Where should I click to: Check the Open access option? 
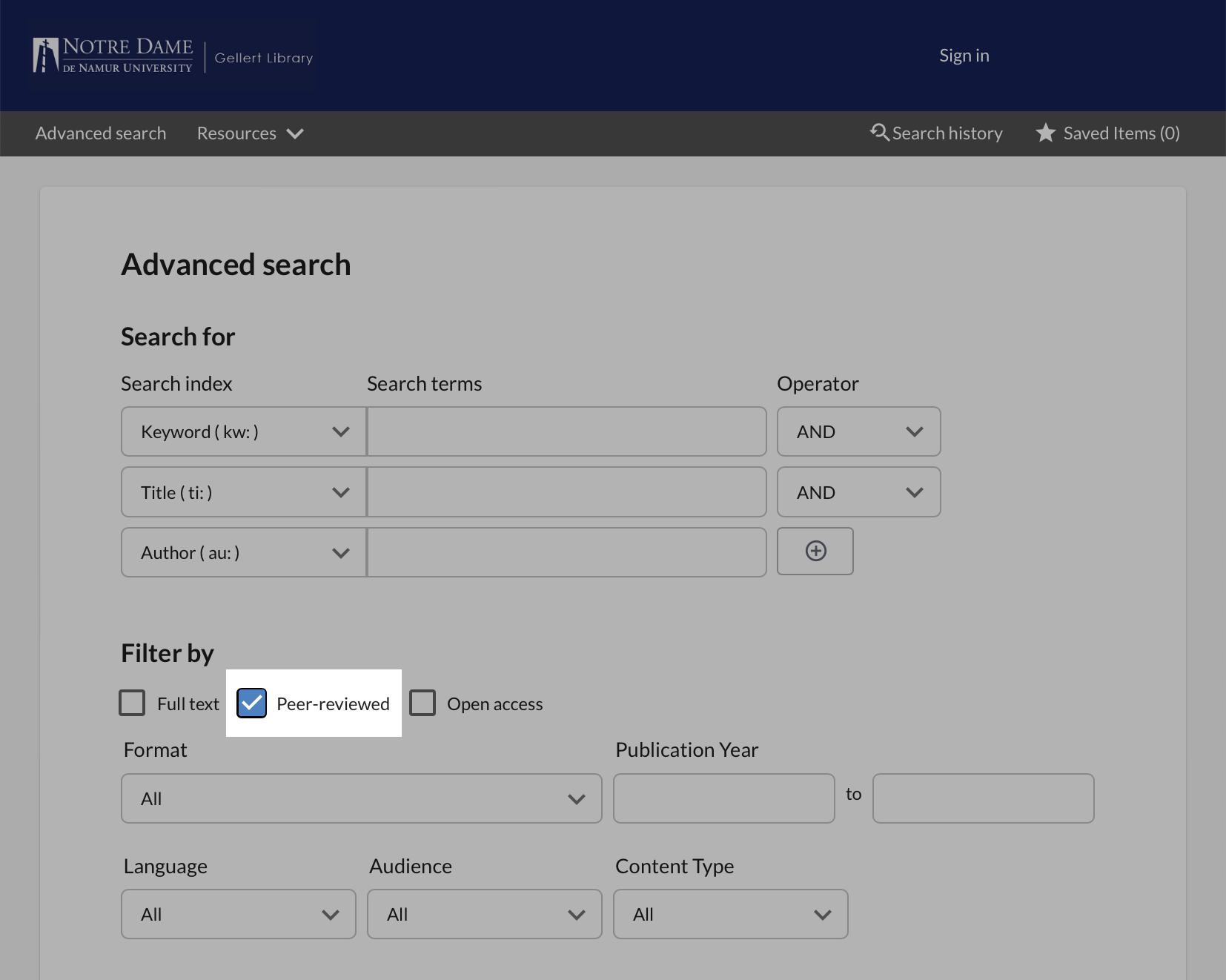tap(422, 703)
